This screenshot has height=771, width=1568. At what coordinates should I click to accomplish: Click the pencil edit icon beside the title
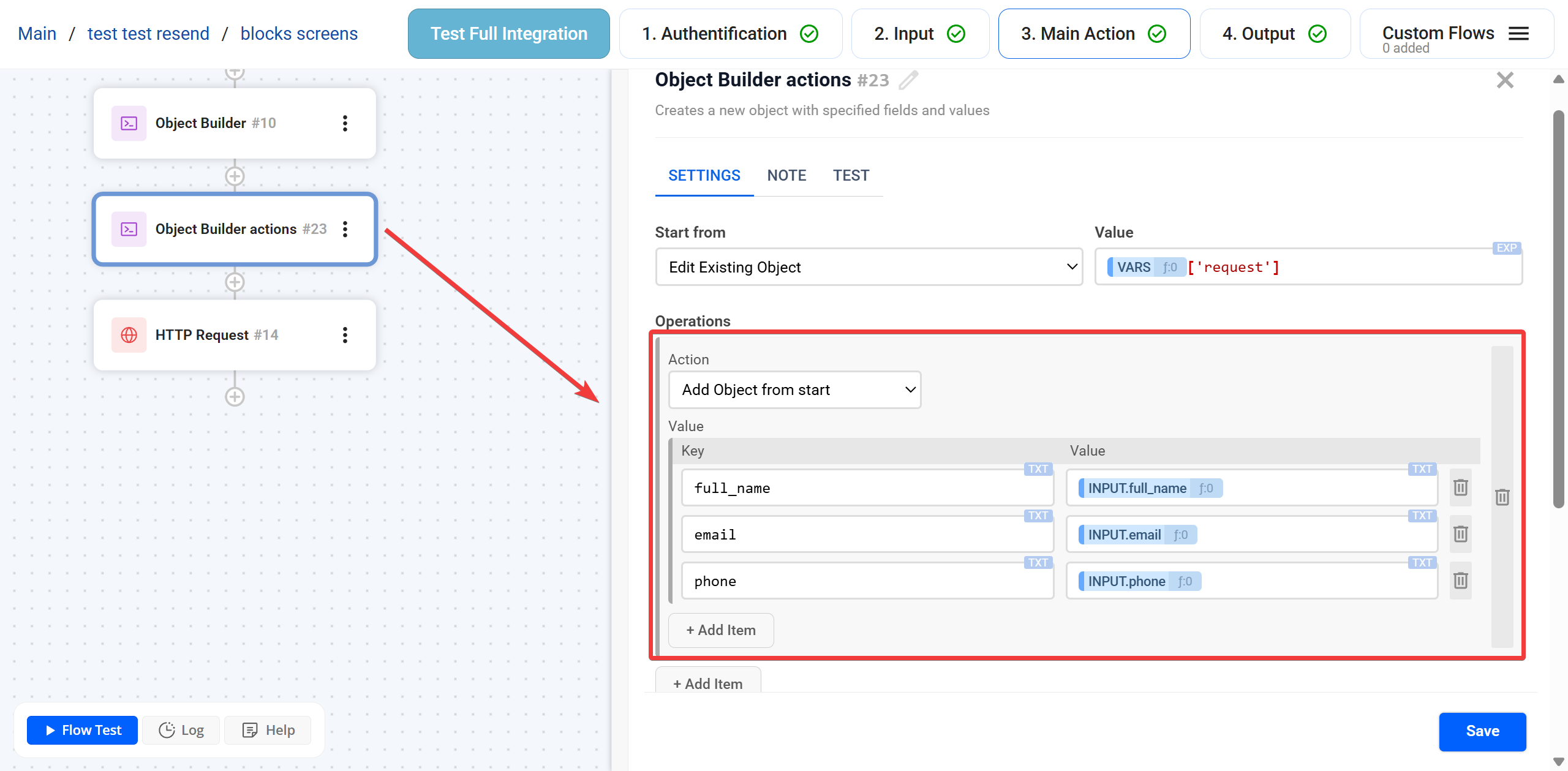(x=908, y=80)
